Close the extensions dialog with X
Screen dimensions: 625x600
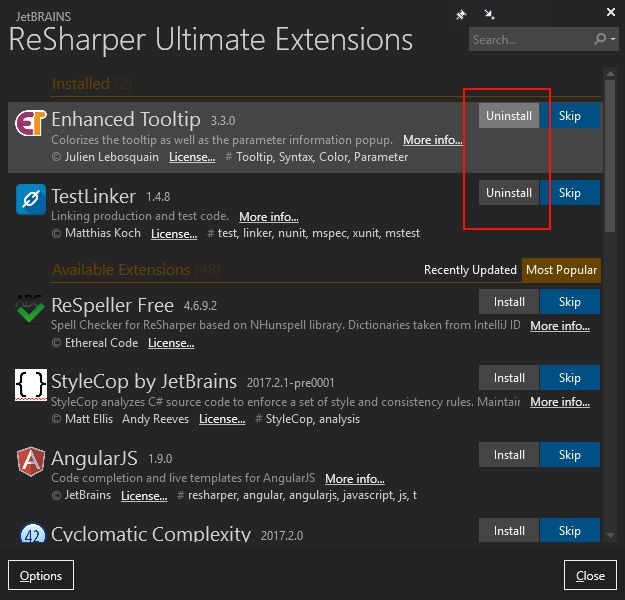[x=611, y=12]
